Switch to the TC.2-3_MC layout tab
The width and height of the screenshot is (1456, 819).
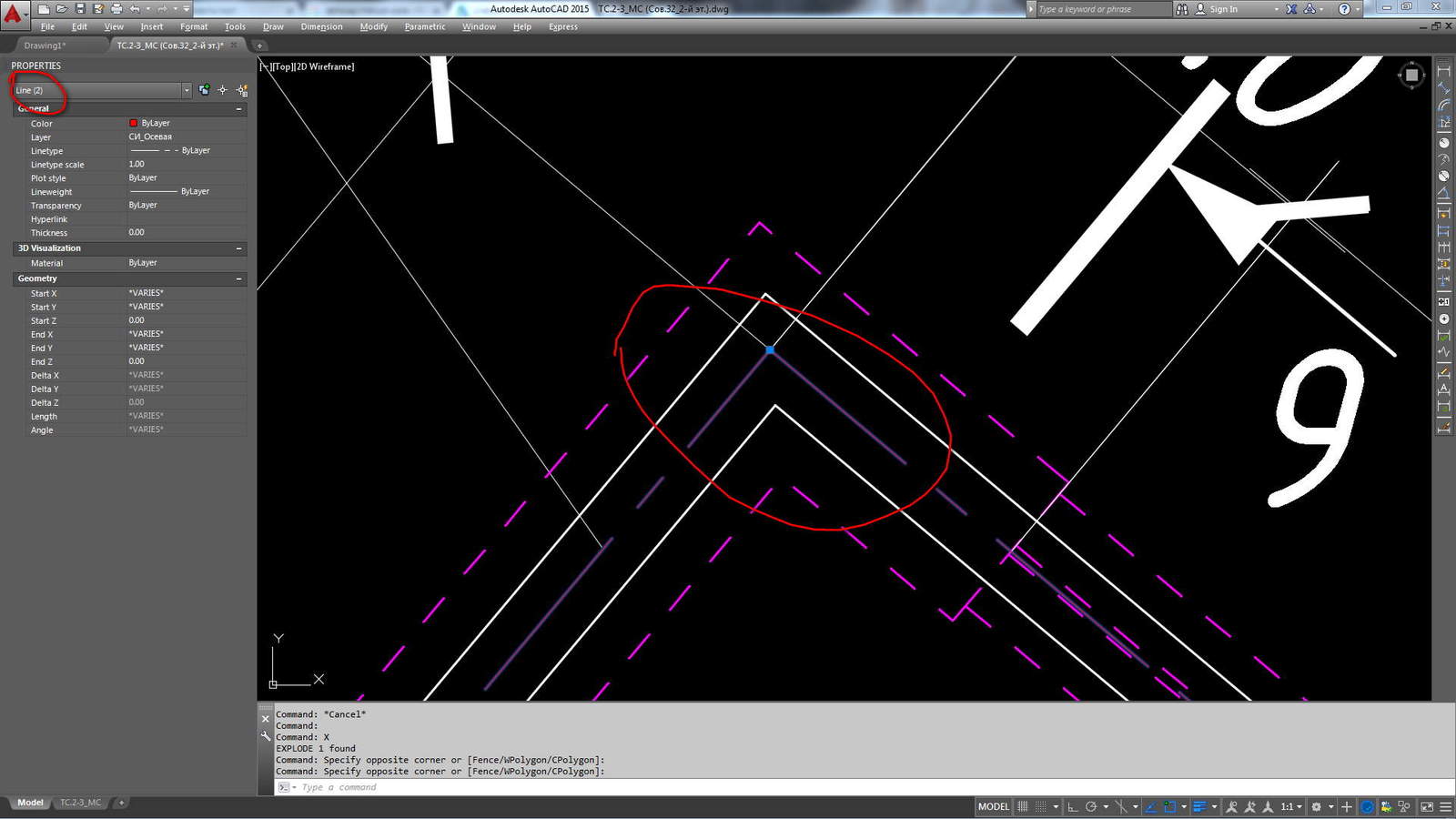pos(81,803)
